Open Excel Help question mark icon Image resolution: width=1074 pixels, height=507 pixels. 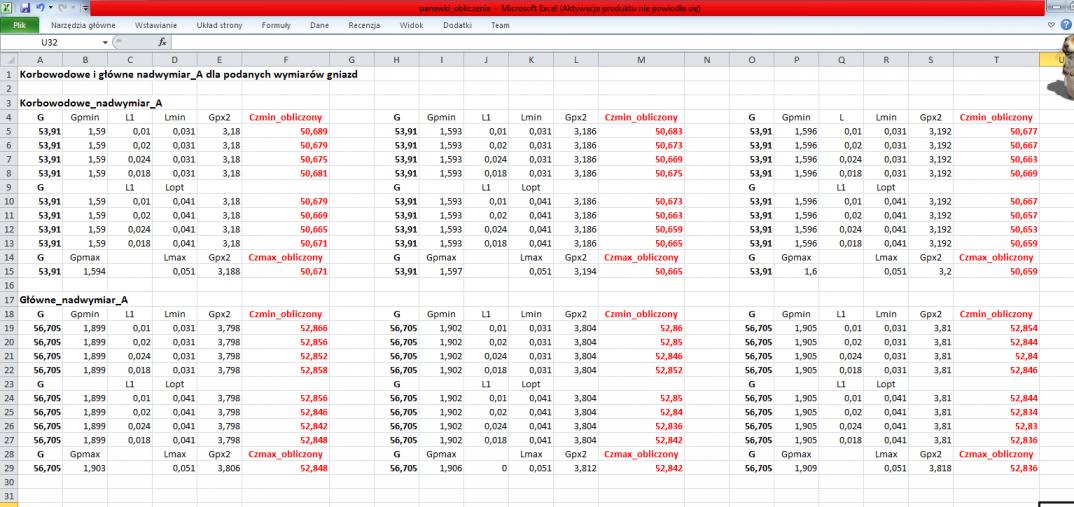[x=1066, y=25]
